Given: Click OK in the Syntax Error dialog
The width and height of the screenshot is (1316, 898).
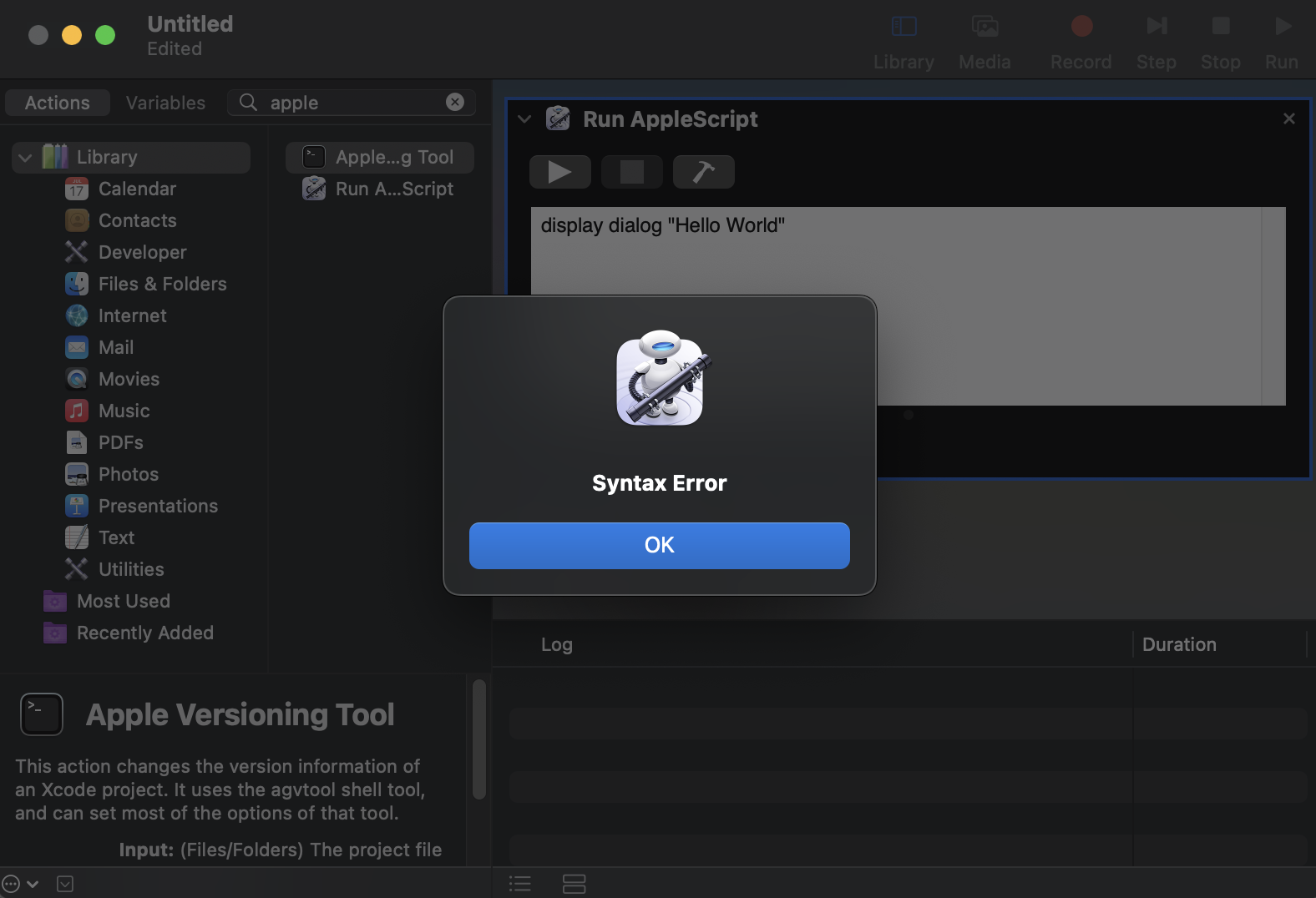Looking at the screenshot, I should pos(660,546).
